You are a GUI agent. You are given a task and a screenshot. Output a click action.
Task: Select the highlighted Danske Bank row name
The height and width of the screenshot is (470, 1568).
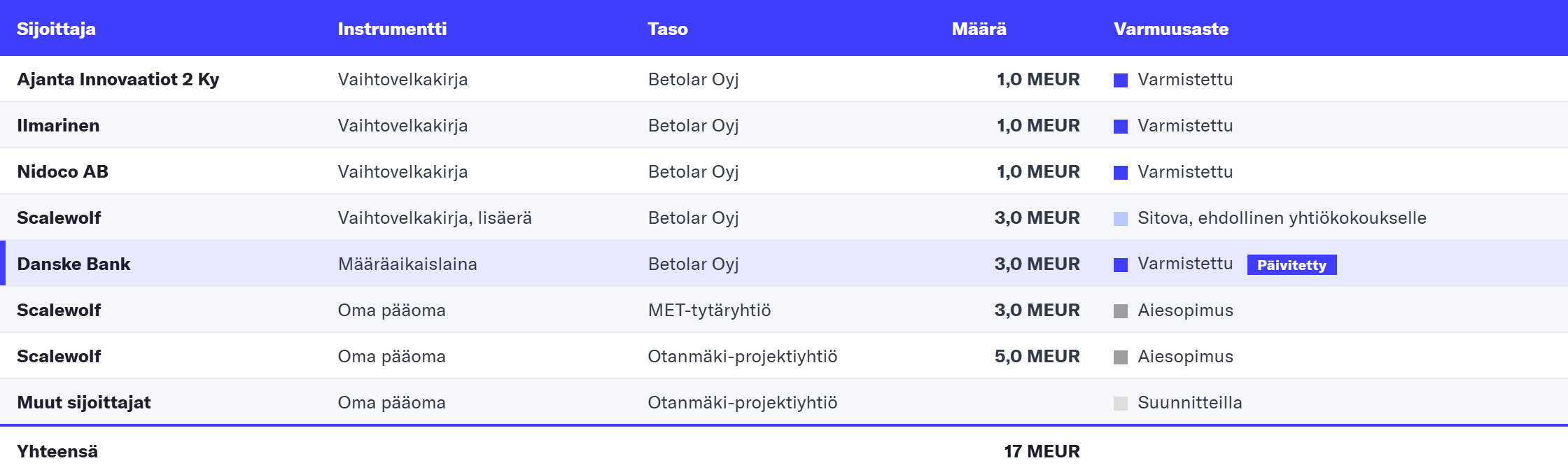(x=73, y=264)
